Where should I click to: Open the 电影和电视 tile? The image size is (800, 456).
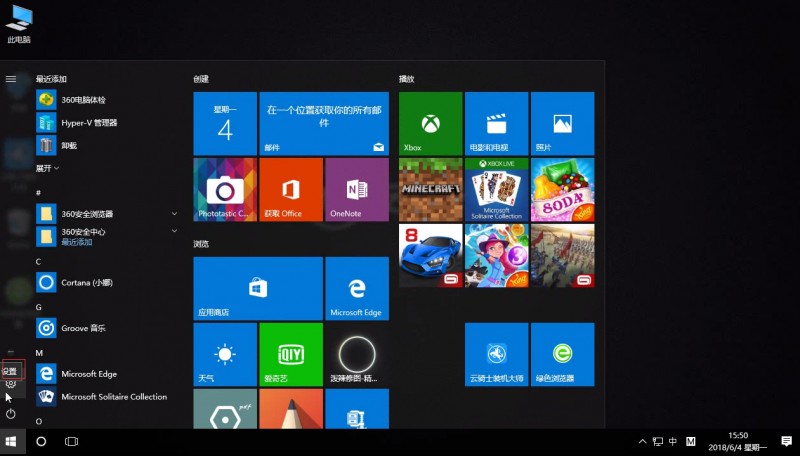coord(496,123)
